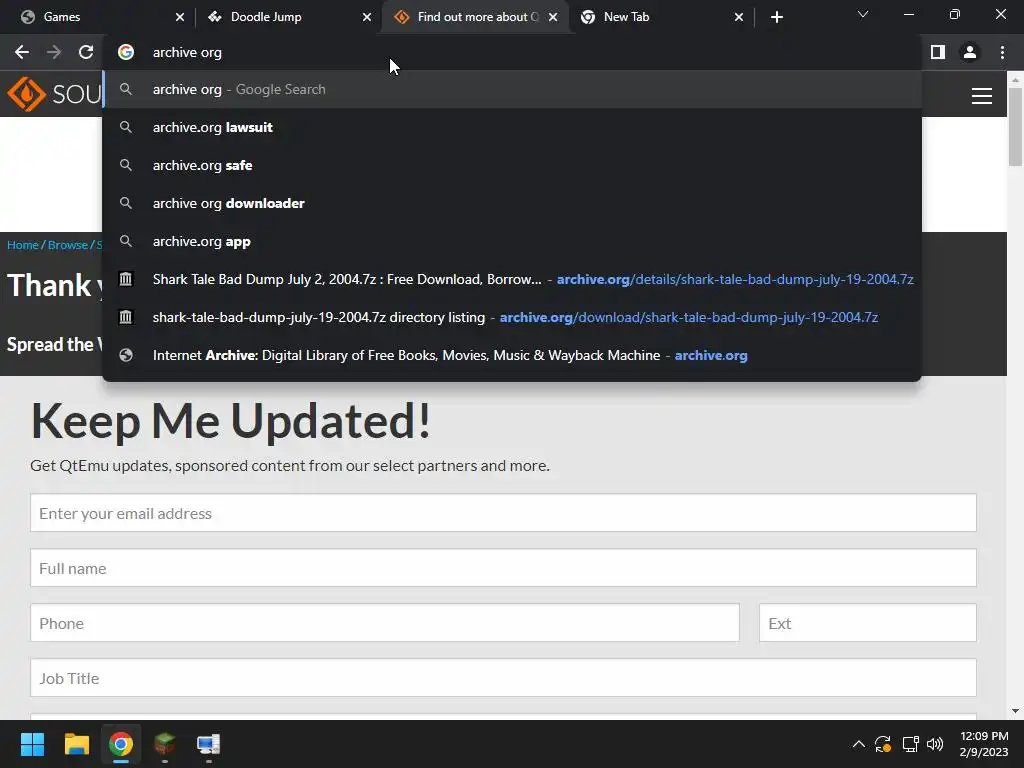Select 'archive.org safe' suggestion
Screen dimensions: 1024x768
pyautogui.click(x=512, y=165)
